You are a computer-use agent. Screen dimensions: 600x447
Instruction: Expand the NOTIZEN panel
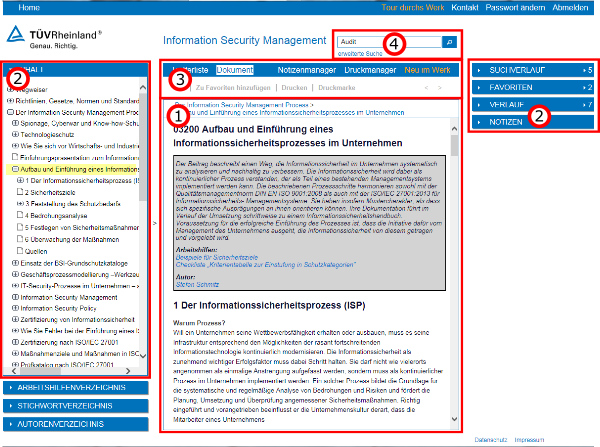533,122
